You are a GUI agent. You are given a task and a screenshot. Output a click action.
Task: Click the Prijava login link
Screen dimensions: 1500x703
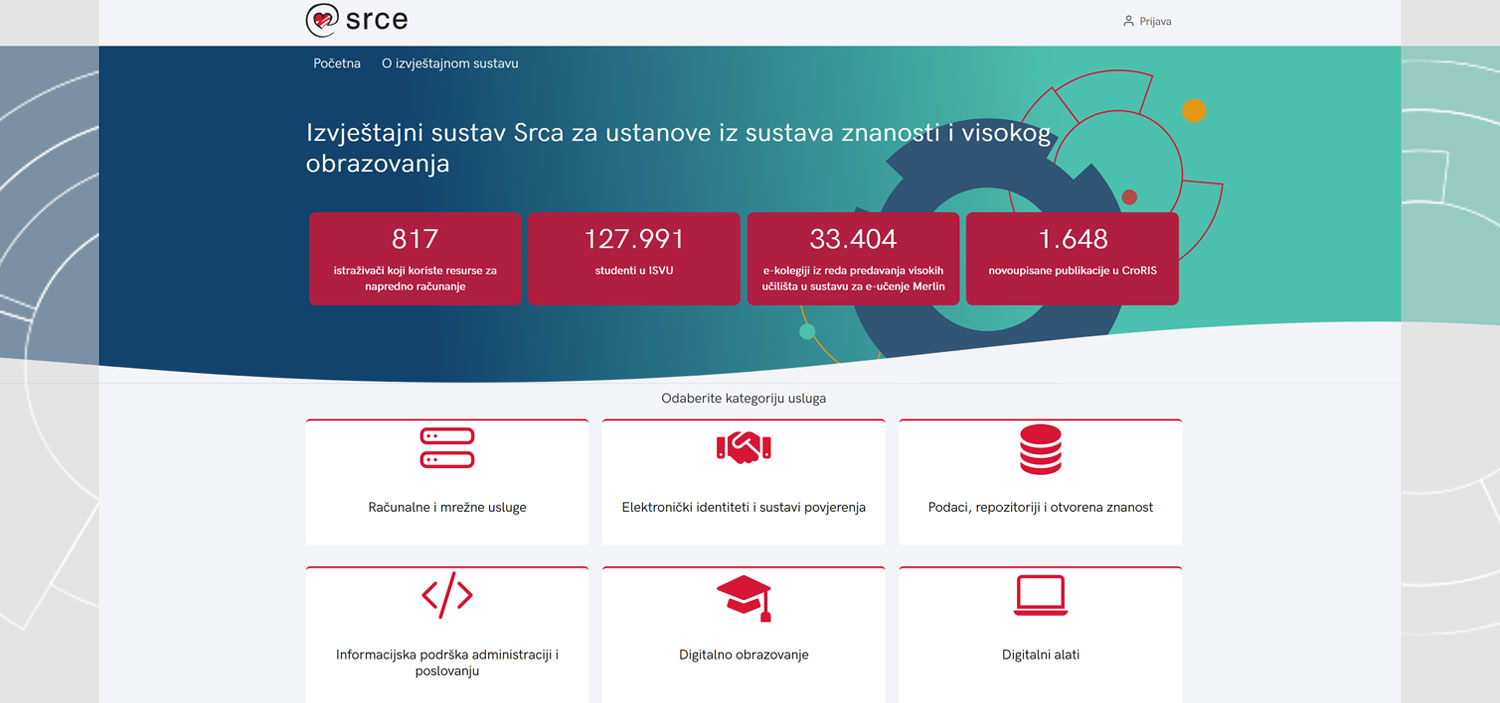1155,21
